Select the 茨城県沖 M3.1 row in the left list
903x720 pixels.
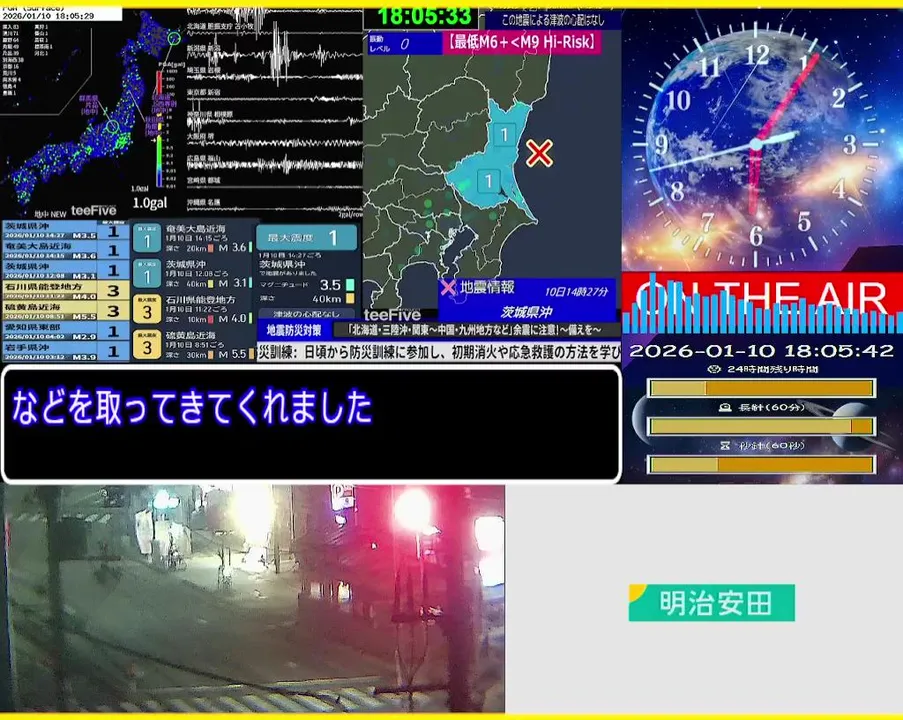(x=64, y=271)
